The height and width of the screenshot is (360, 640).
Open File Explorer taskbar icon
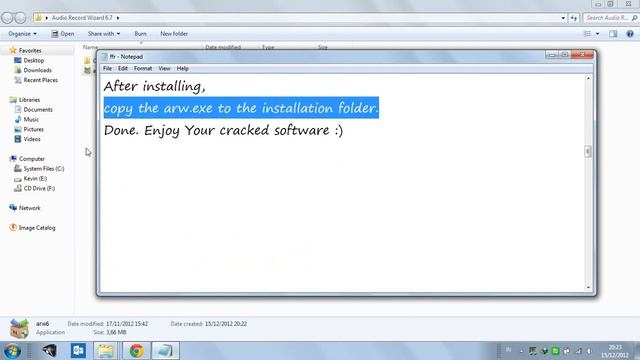pos(105,351)
